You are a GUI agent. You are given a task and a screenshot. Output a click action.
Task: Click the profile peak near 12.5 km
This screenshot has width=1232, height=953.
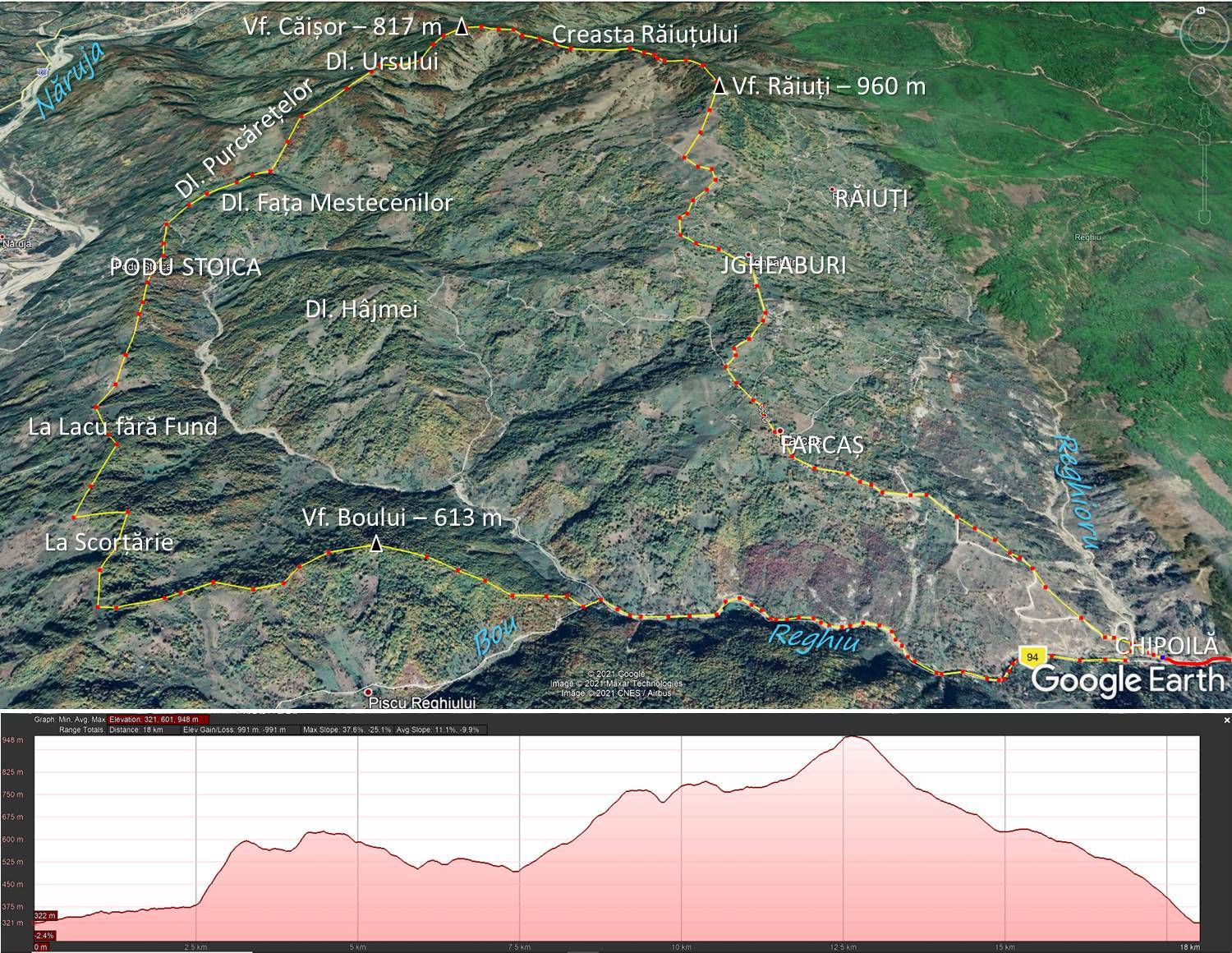coord(854,737)
